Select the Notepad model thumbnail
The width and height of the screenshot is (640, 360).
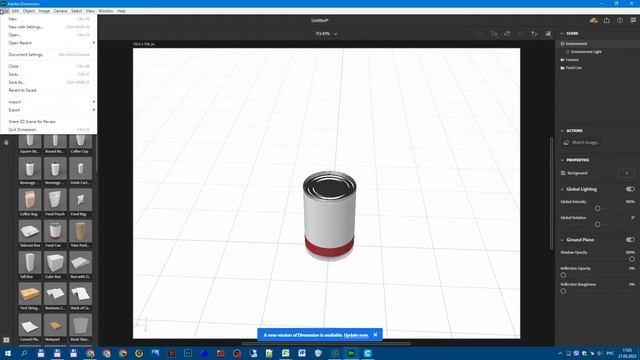tap(55, 325)
